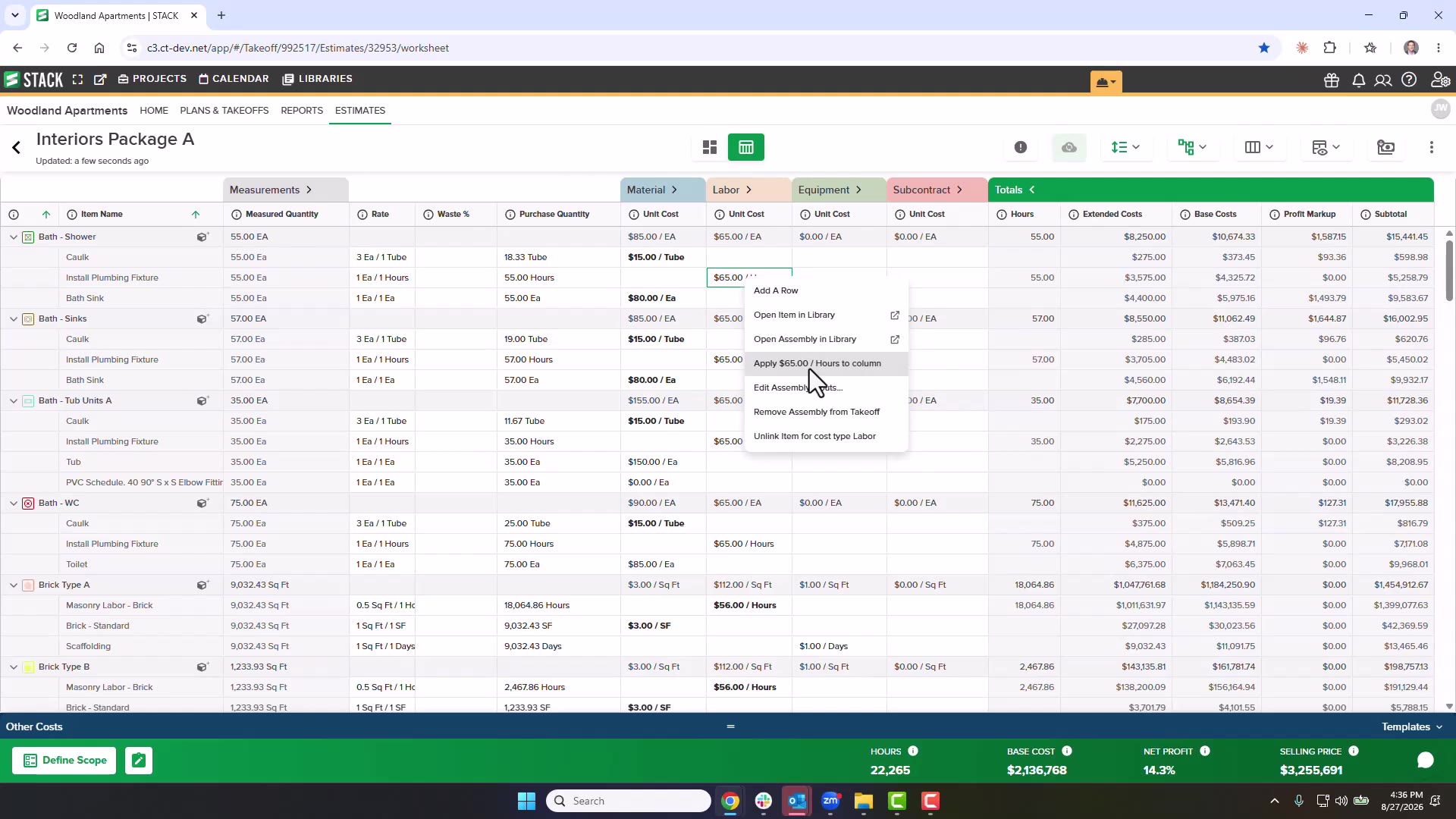Viewport: 1456px width, 819px height.
Task: Collapse the Bath - Shower group
Action: [14, 237]
